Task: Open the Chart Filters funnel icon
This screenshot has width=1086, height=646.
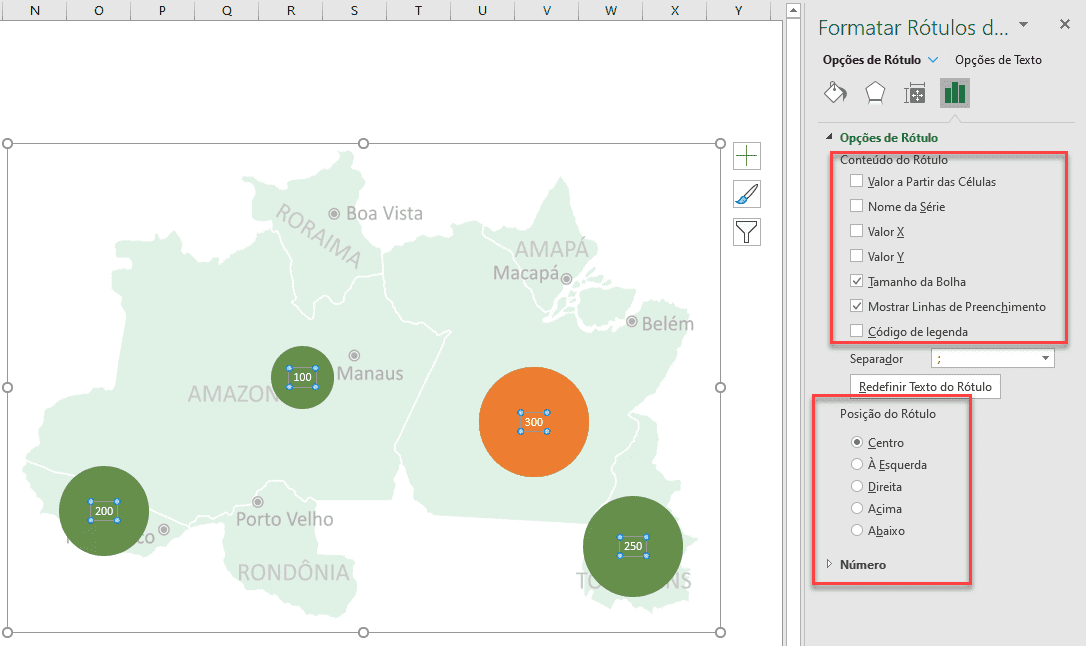Action: click(x=746, y=231)
